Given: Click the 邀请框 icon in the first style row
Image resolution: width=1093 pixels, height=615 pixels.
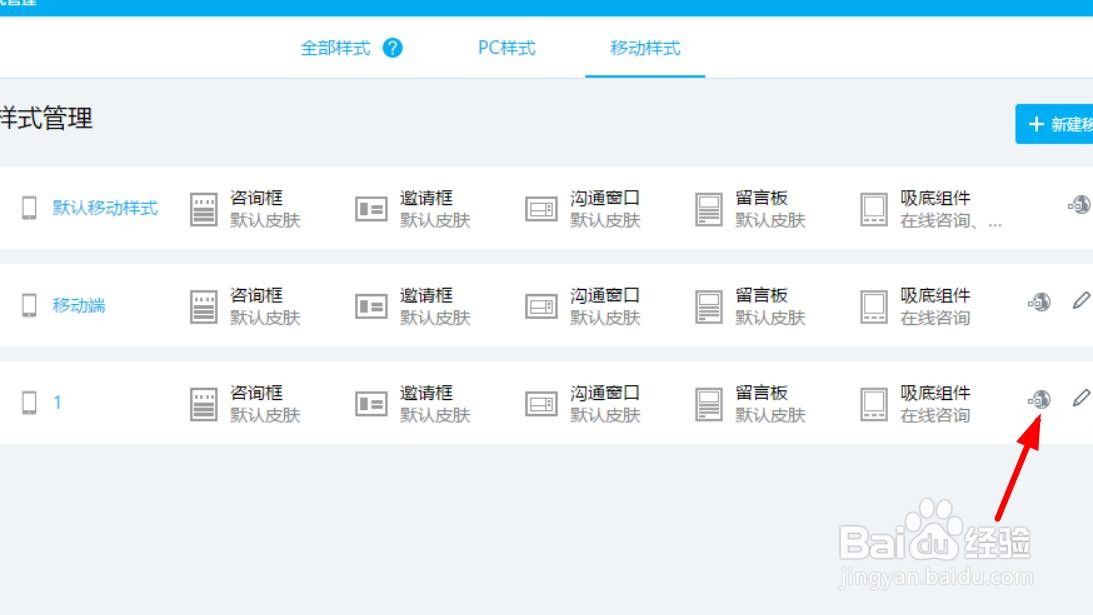Looking at the screenshot, I should coord(371,208).
